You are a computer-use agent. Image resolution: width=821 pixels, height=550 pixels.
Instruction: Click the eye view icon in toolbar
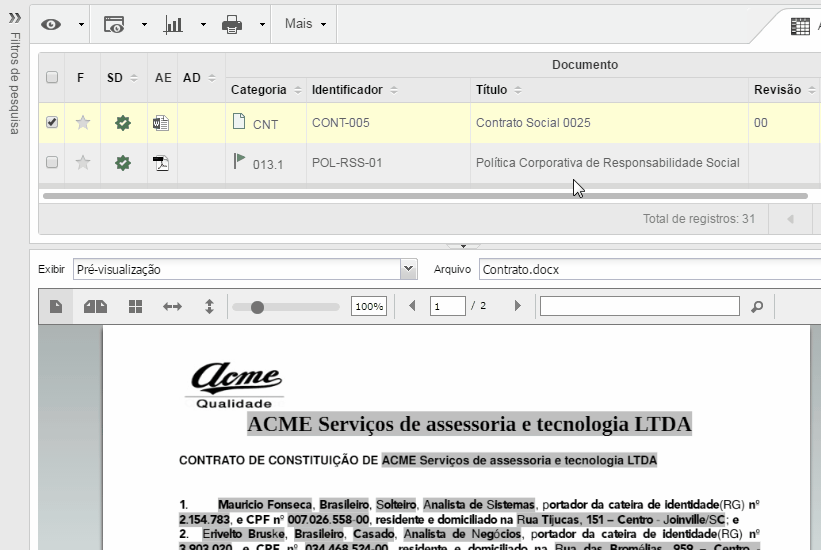[51, 25]
